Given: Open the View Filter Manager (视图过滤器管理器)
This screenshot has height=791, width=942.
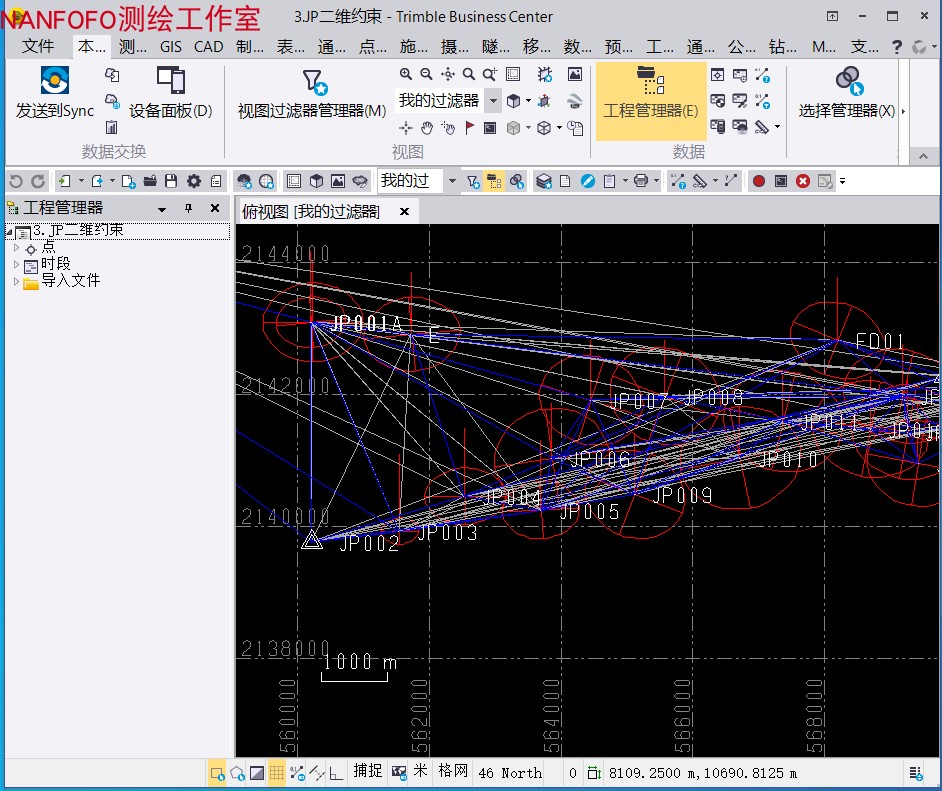Looking at the screenshot, I should [x=312, y=94].
